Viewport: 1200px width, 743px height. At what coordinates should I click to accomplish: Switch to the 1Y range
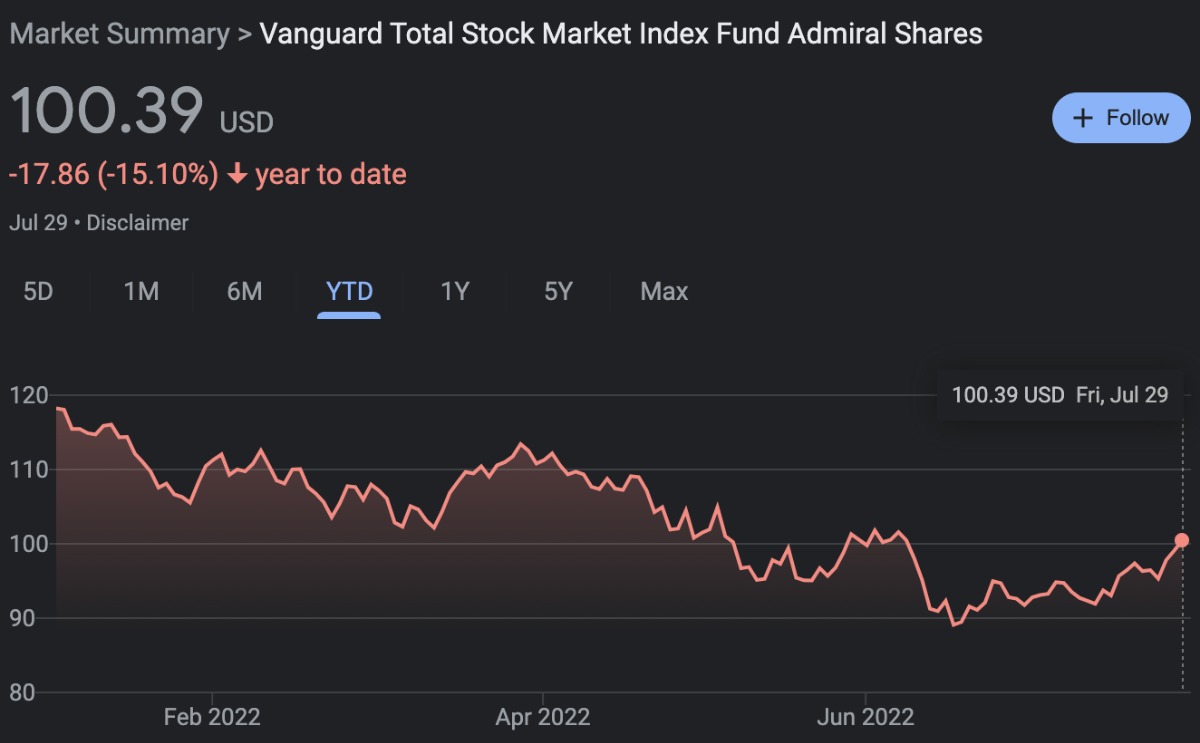pyautogui.click(x=455, y=291)
